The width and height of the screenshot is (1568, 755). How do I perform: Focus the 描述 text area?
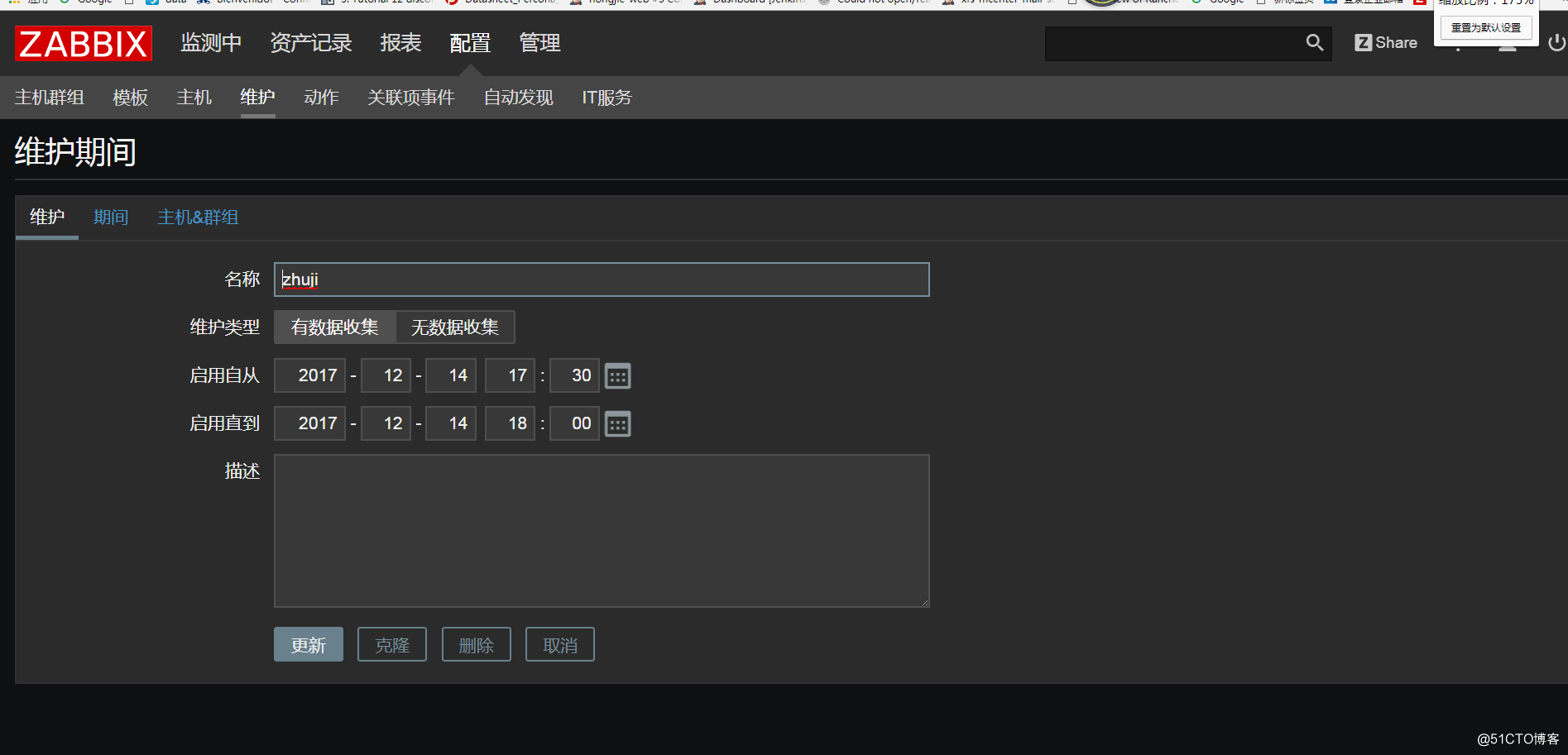click(602, 531)
